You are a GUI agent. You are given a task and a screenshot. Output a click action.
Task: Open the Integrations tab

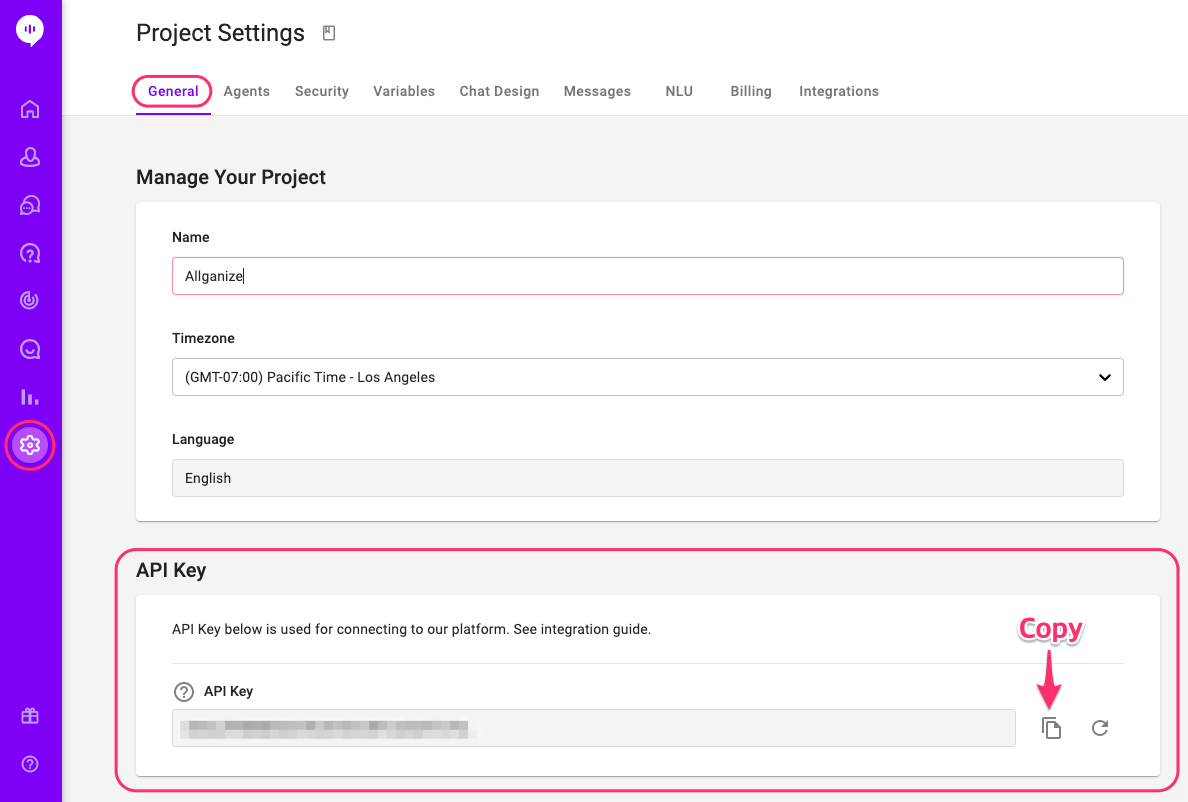point(839,92)
